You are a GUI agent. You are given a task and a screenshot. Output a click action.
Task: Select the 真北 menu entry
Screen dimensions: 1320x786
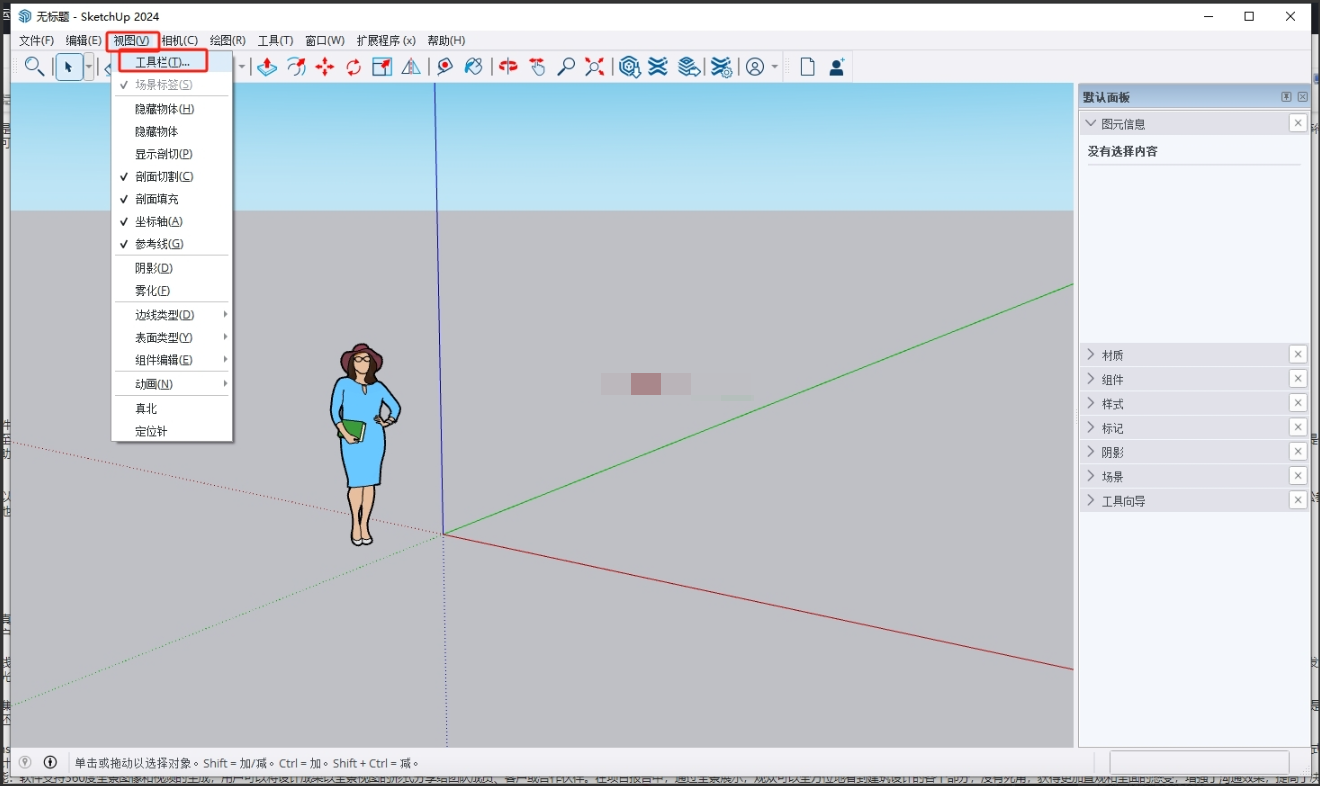pos(172,409)
